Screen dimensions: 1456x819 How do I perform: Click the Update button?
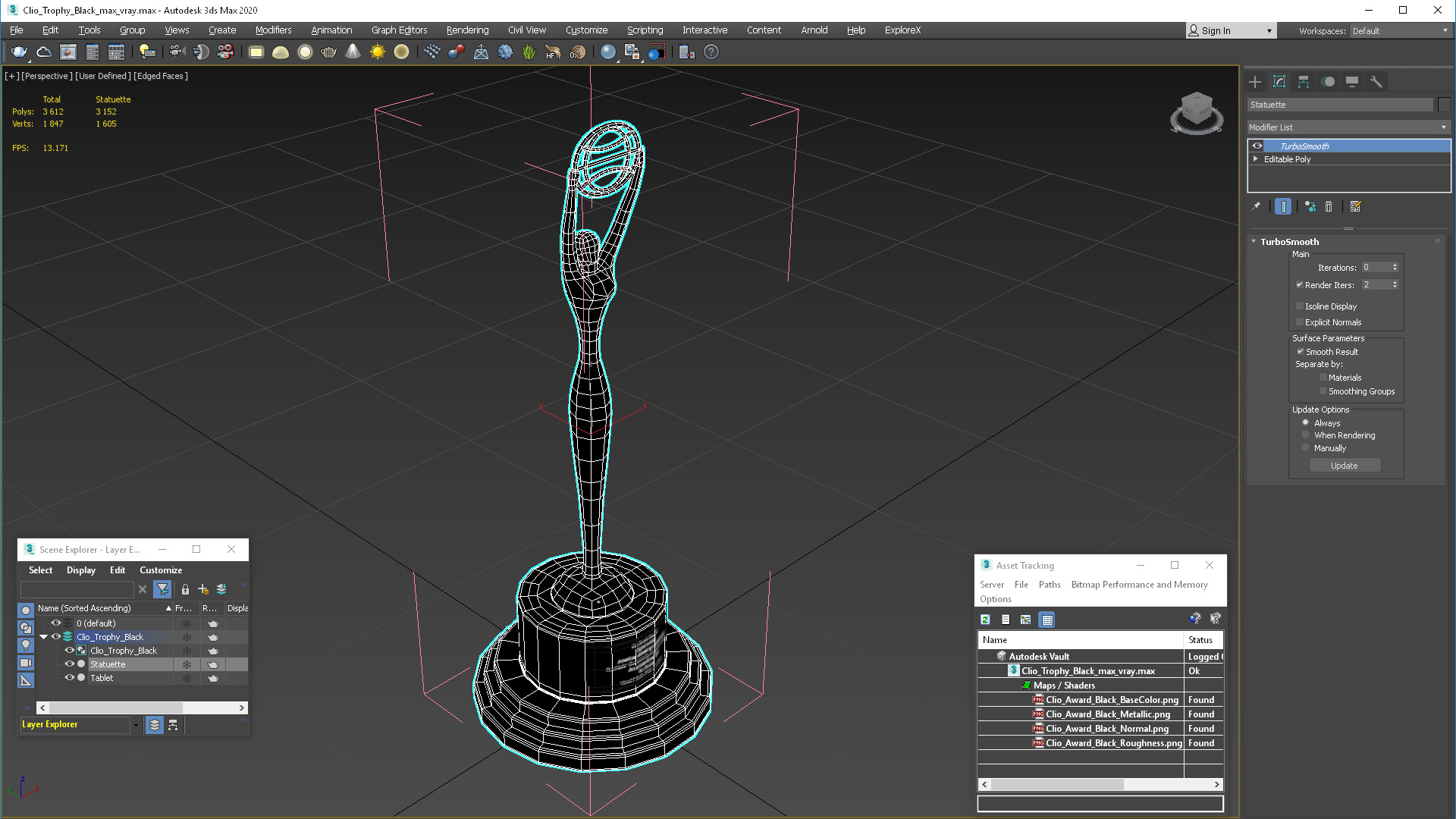[x=1344, y=465]
